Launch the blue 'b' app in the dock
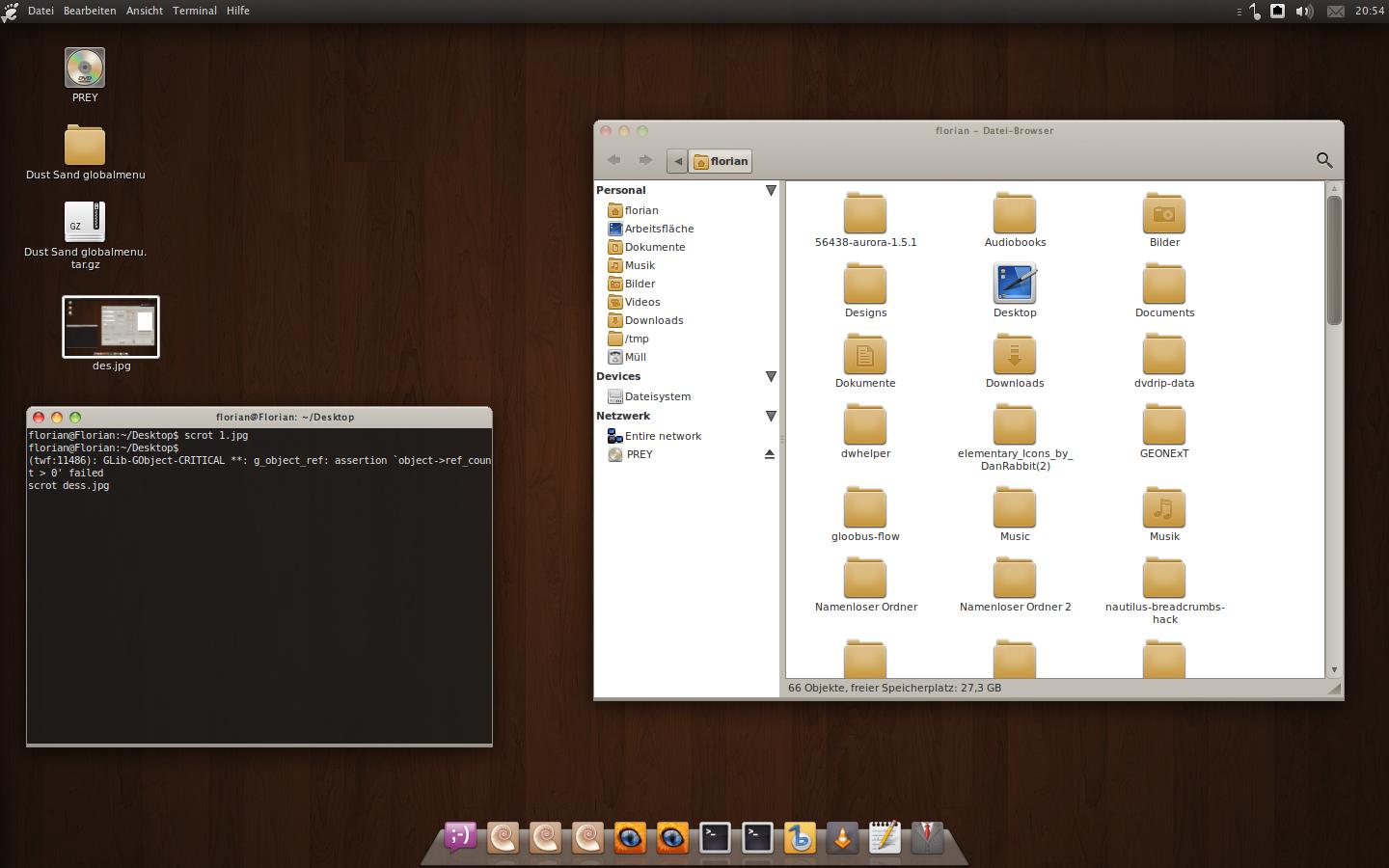Viewport: 1389px width, 868px height. click(x=800, y=838)
